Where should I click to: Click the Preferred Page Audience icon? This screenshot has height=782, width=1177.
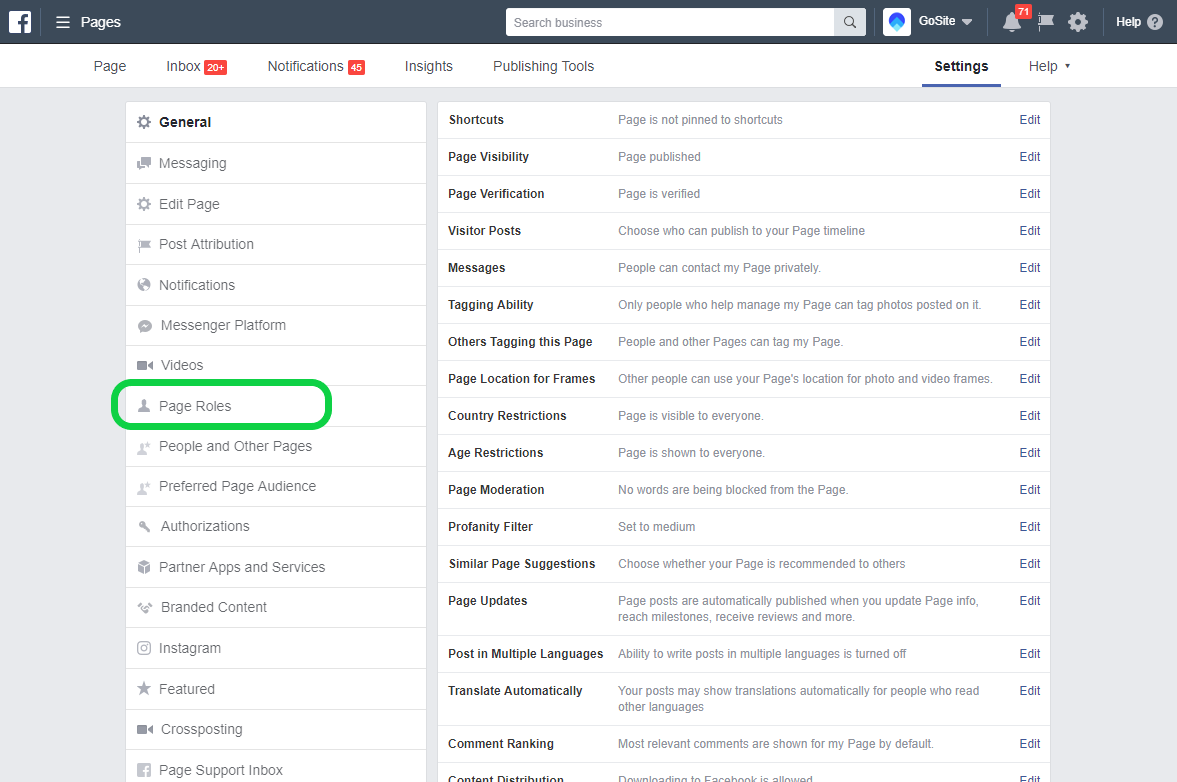pyautogui.click(x=144, y=488)
